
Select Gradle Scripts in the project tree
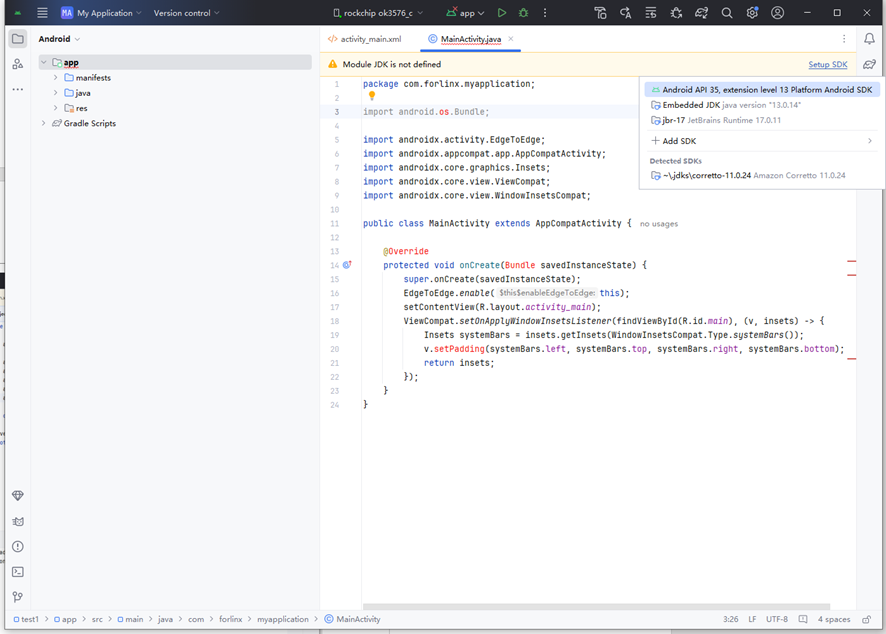(x=84, y=123)
